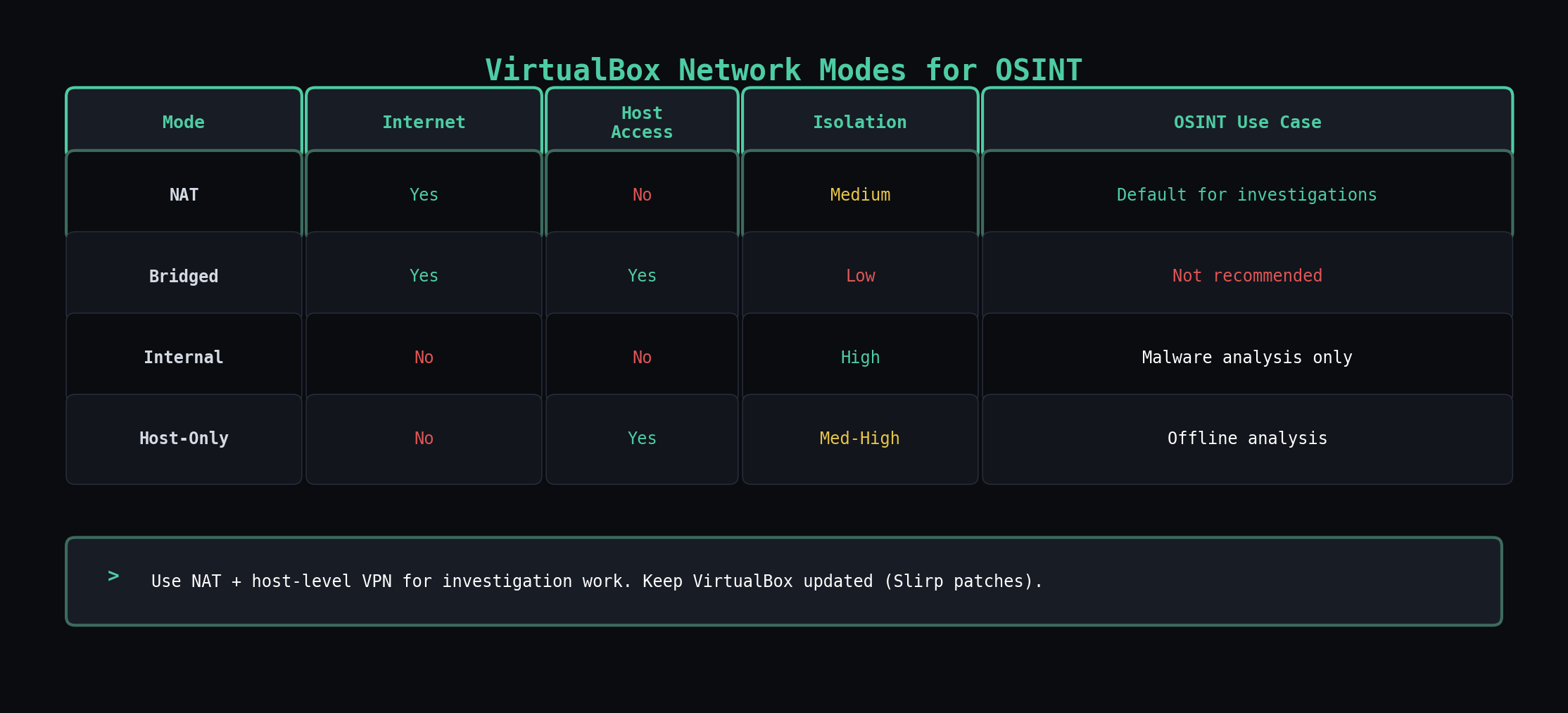Screen dimensions: 1568x713
Task: Select the OSINT Use Case header
Action: 1246,121
